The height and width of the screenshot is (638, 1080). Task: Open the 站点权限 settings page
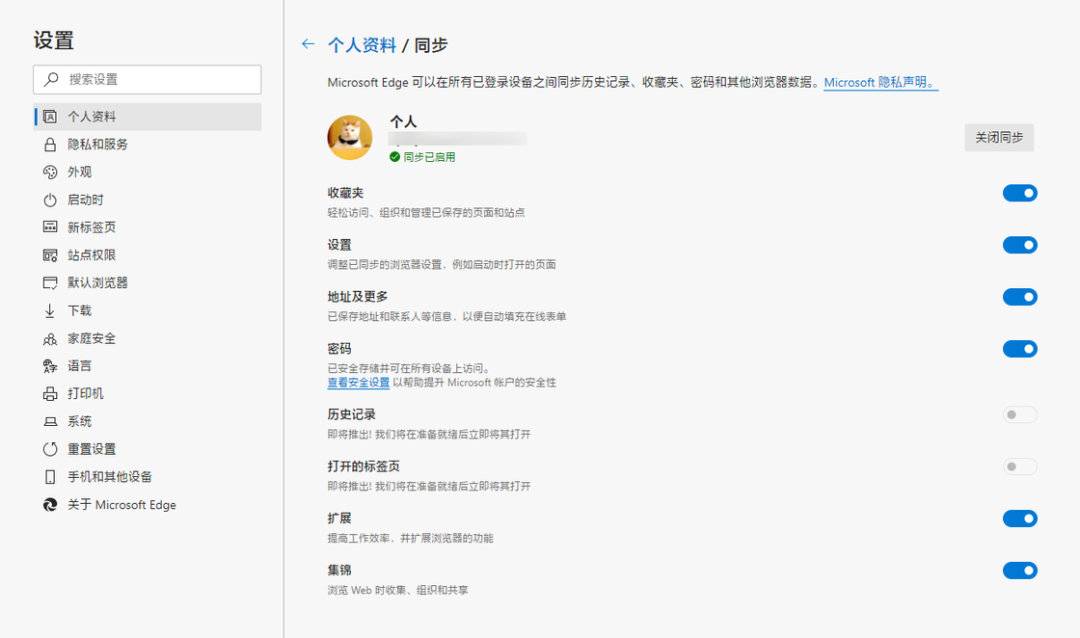(x=147, y=255)
